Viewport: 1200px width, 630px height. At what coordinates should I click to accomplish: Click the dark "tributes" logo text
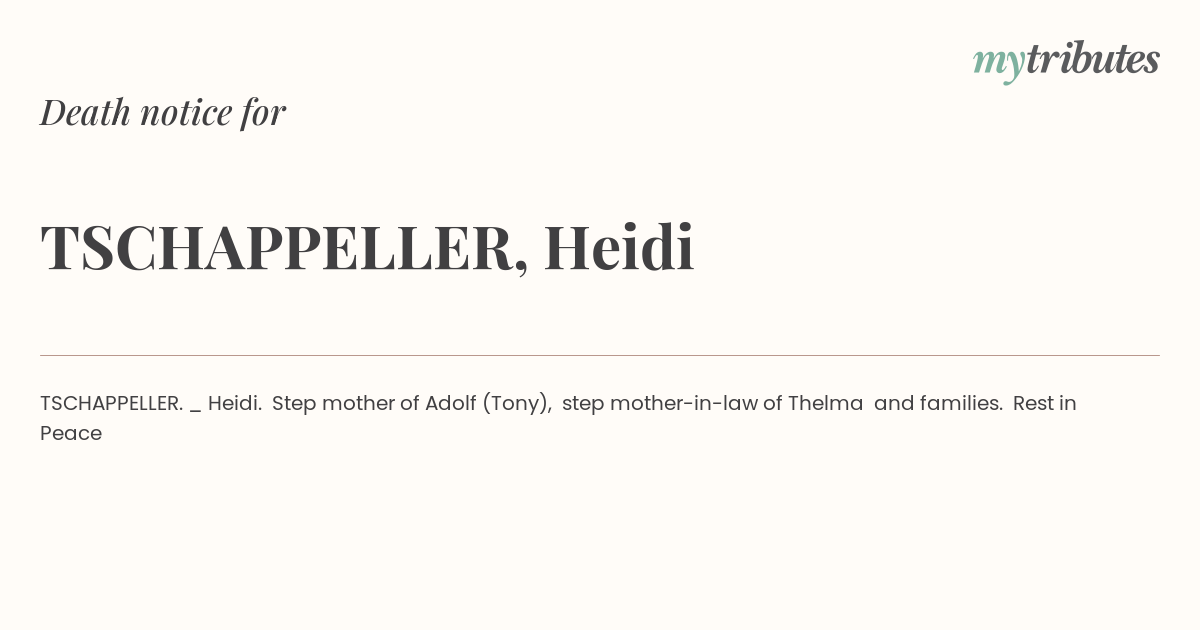[x=1093, y=58]
